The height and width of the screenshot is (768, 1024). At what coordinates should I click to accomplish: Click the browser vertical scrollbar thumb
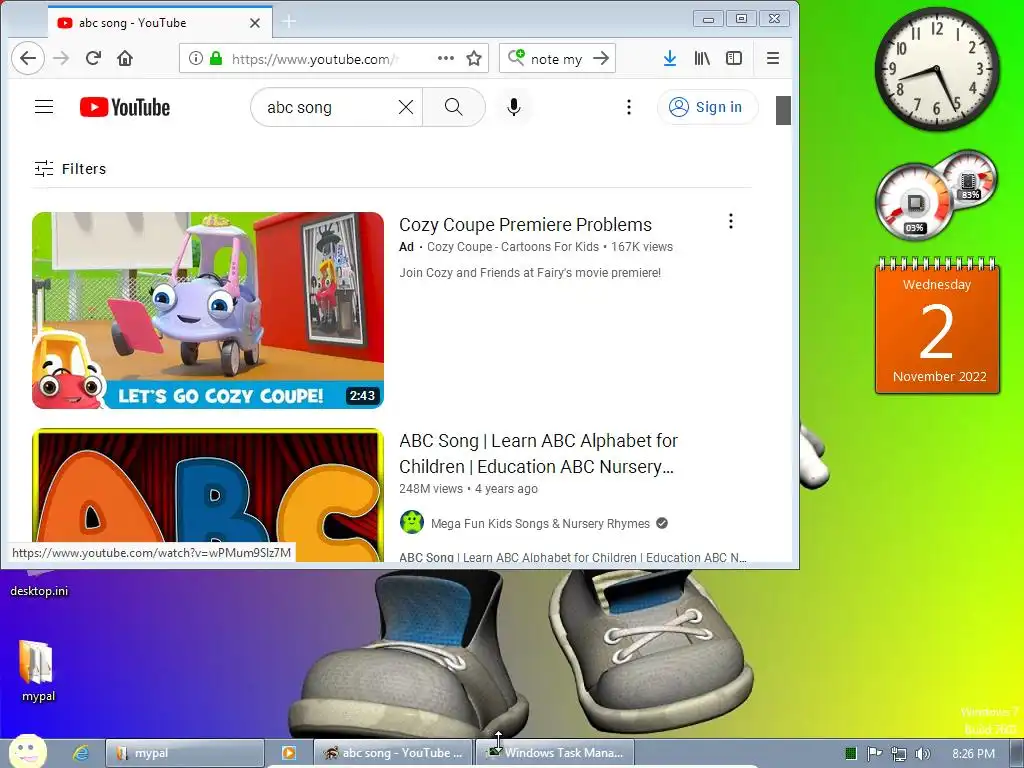tap(783, 110)
